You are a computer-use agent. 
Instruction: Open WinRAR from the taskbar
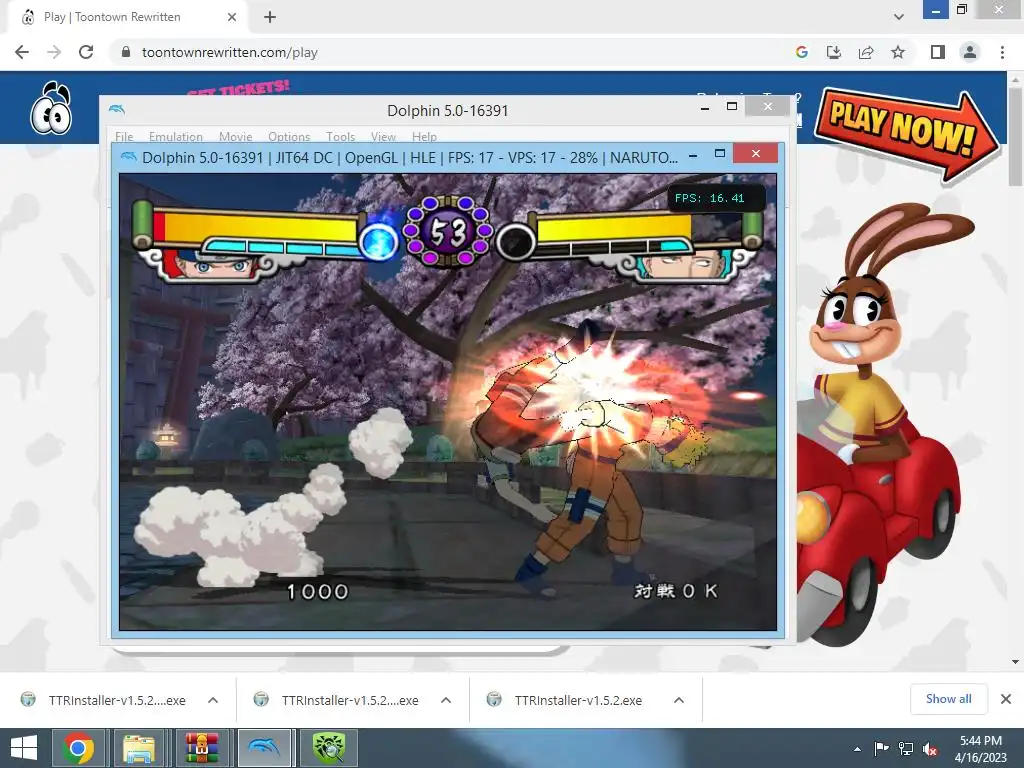pyautogui.click(x=201, y=748)
